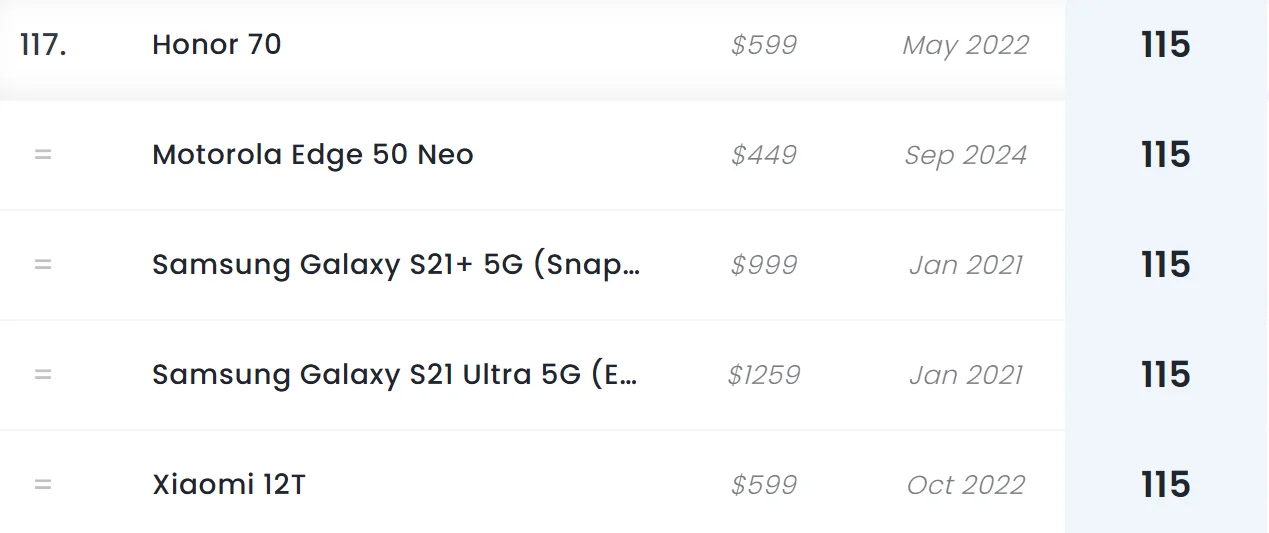Click the 115 score in the Xiaomi 12T row
The height and width of the screenshot is (533, 1269).
(x=1165, y=485)
